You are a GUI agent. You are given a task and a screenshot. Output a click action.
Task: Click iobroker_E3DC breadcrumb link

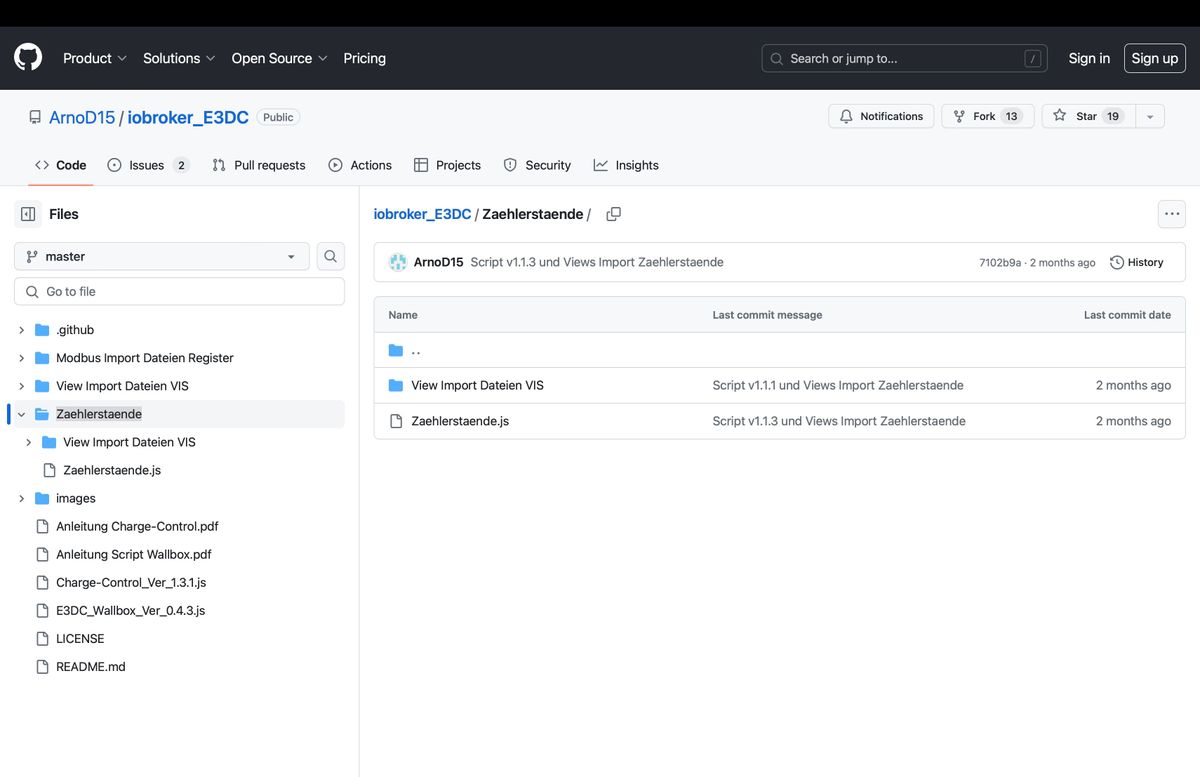422,214
